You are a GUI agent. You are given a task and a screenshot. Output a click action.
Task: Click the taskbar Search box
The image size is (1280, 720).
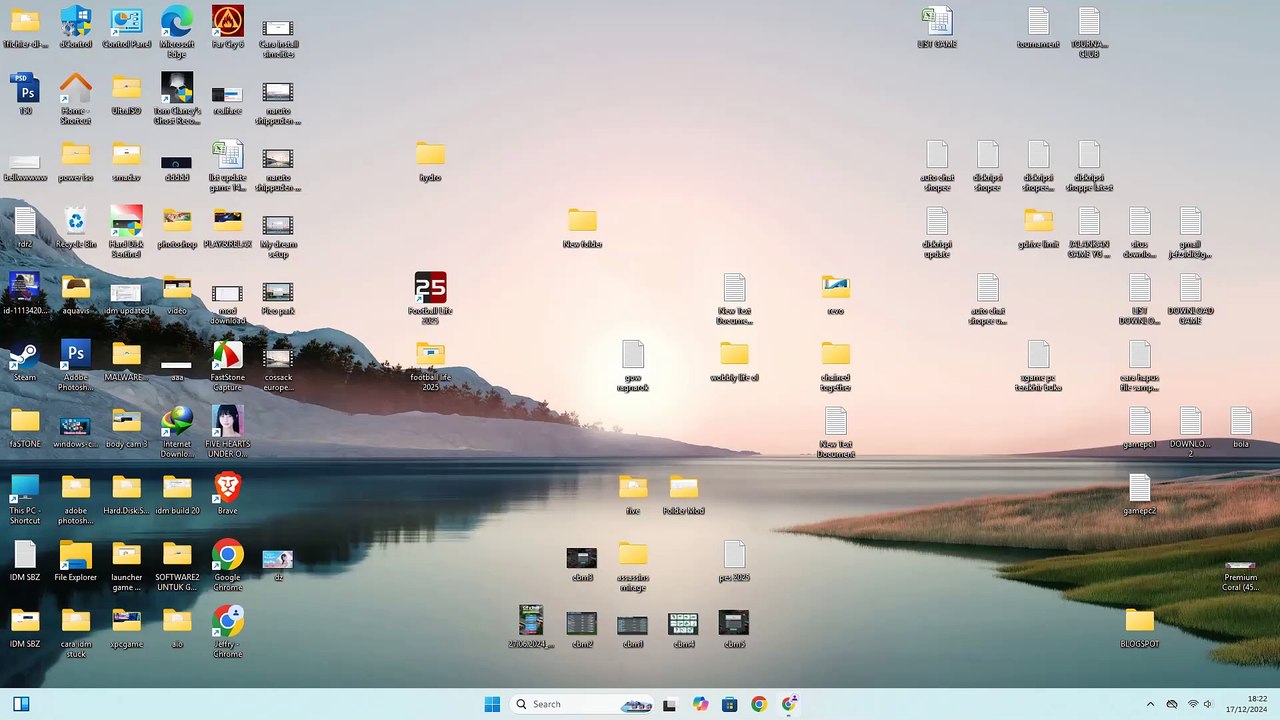coord(583,704)
